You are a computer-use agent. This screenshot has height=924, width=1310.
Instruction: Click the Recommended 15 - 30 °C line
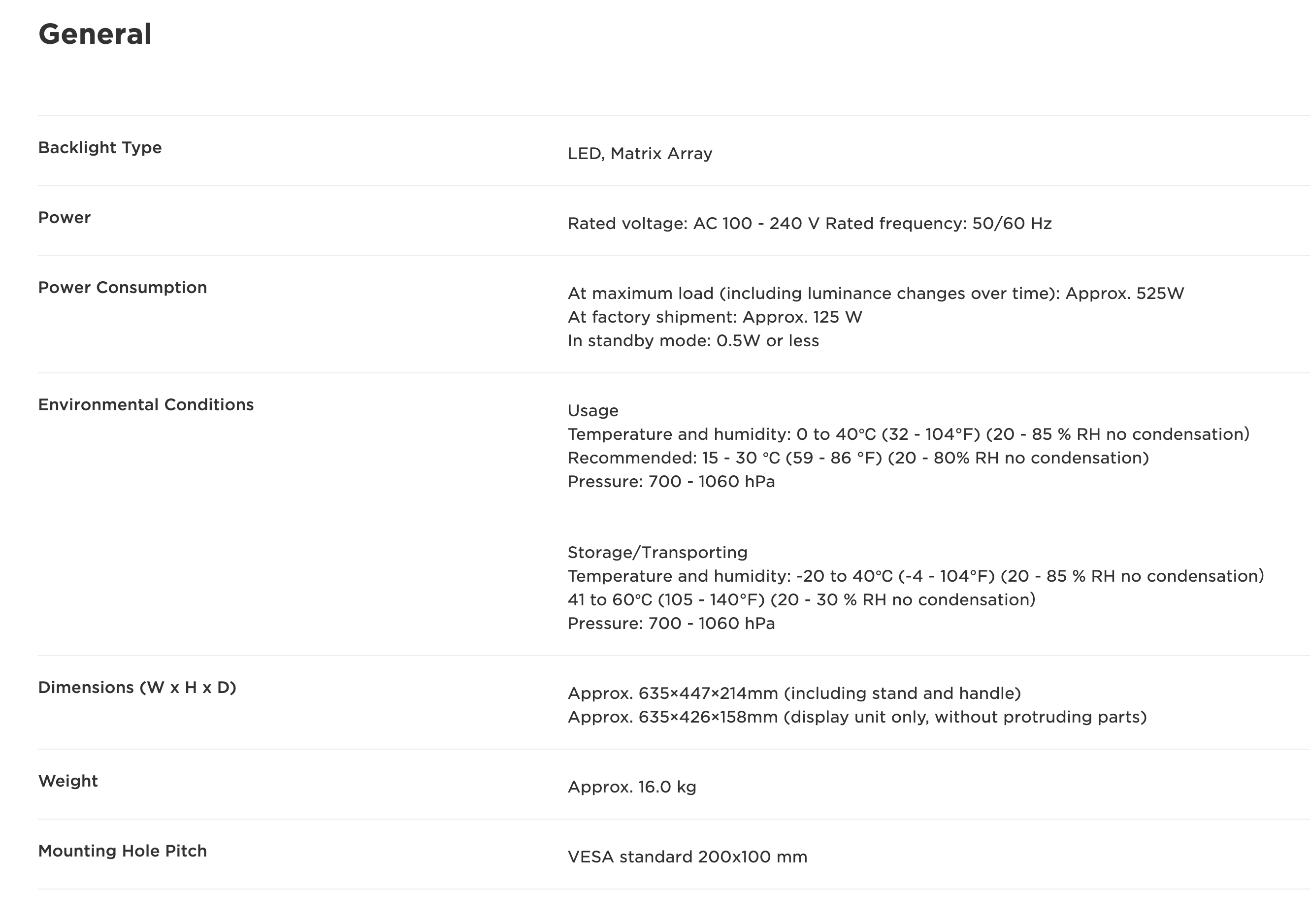(x=857, y=458)
